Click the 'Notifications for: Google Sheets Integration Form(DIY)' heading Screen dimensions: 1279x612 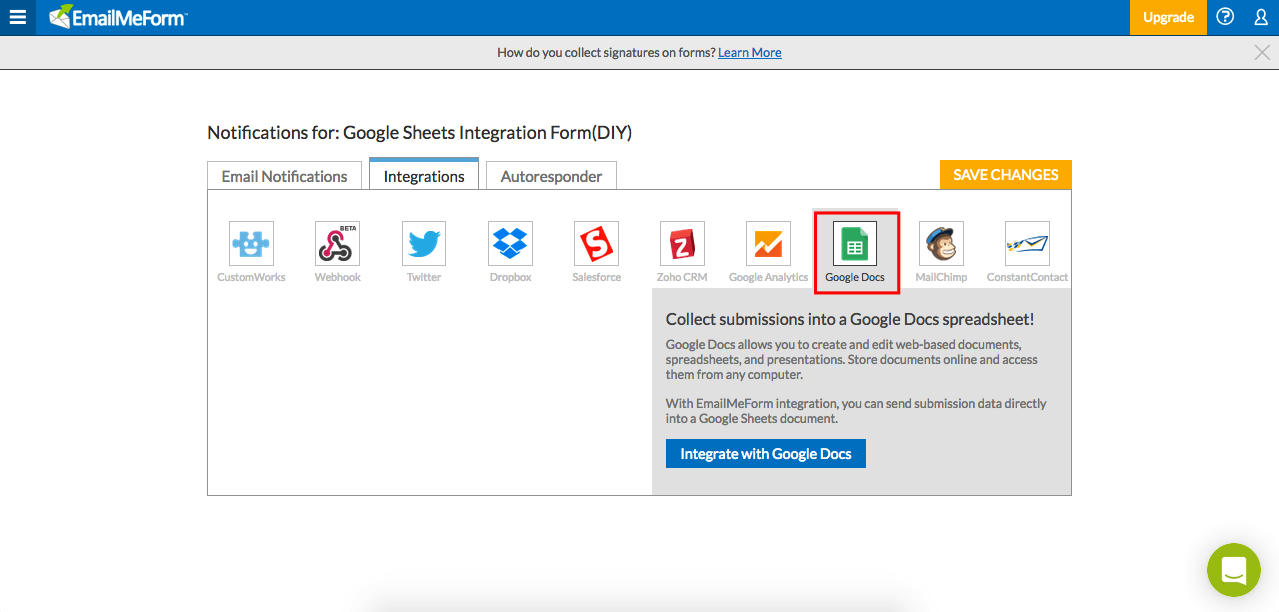[420, 132]
